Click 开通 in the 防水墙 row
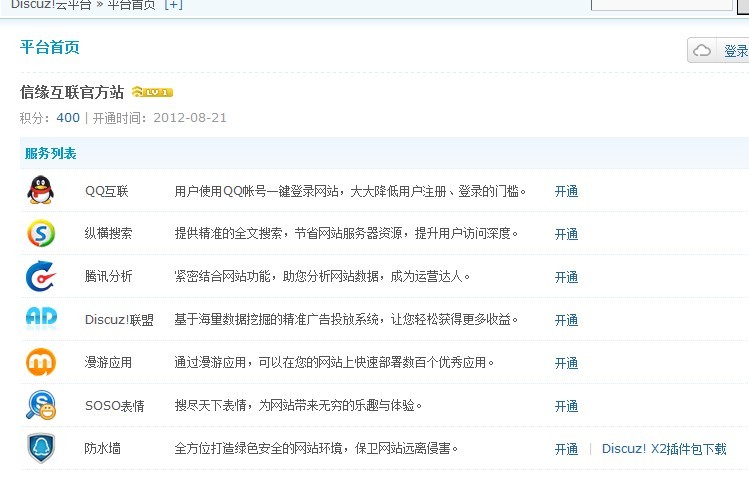This screenshot has height=487, width=749. (566, 449)
